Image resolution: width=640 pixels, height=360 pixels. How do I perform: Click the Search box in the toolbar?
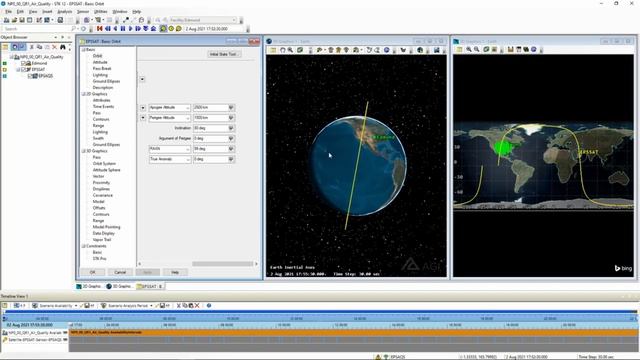[x=37, y=29]
